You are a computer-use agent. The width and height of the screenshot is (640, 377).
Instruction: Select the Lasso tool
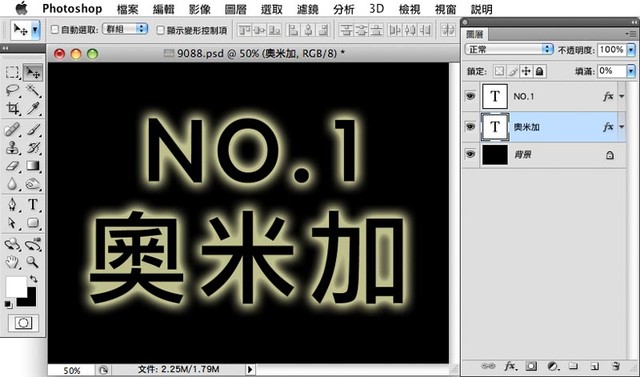(12, 90)
